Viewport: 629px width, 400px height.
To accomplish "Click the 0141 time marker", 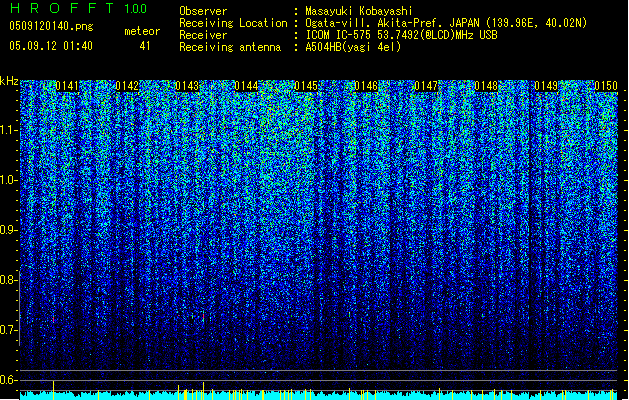I will tap(67, 86).
